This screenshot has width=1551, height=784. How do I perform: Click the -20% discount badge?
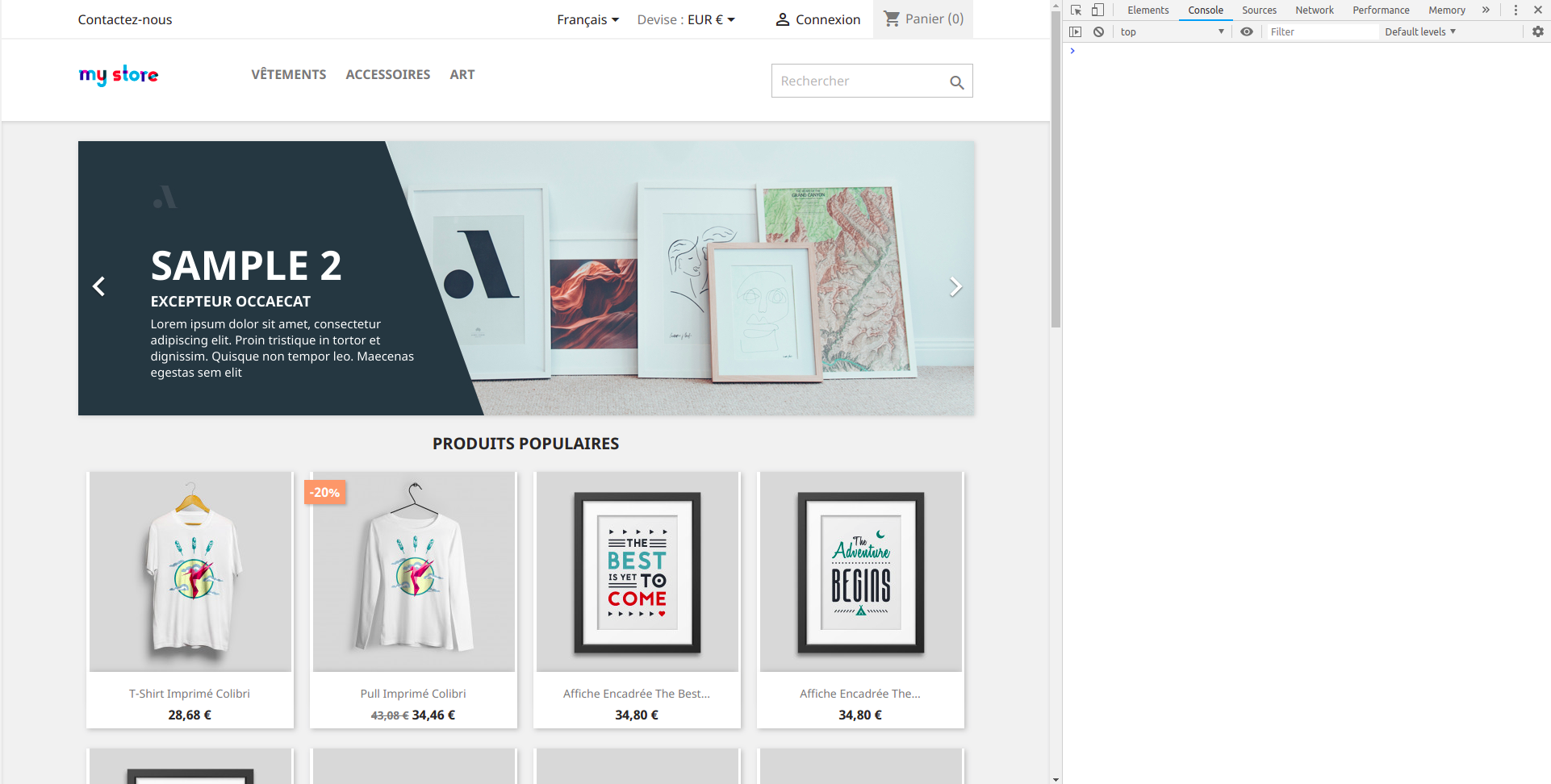(x=325, y=492)
